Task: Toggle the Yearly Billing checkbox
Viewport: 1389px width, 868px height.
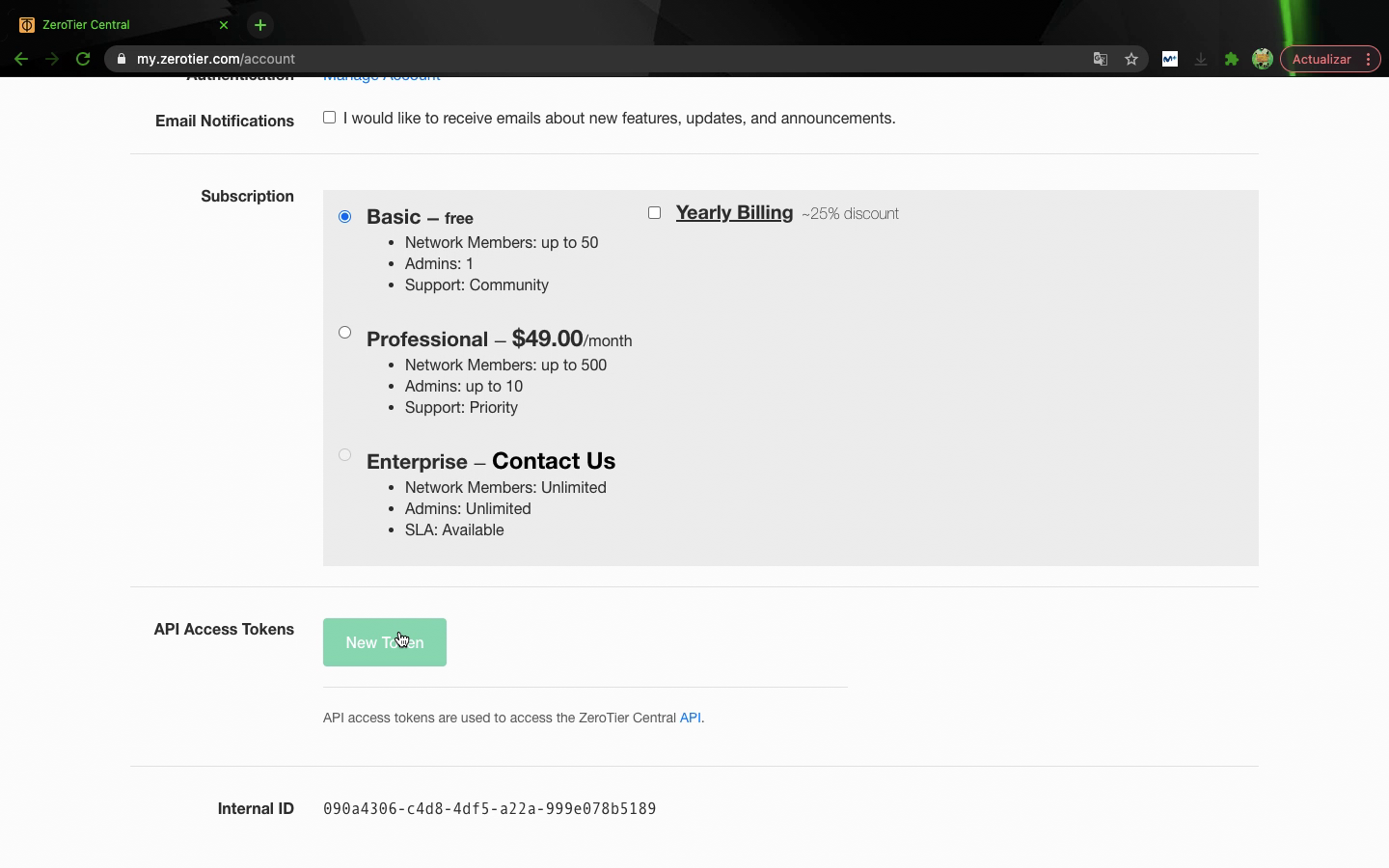Action: coord(655,212)
